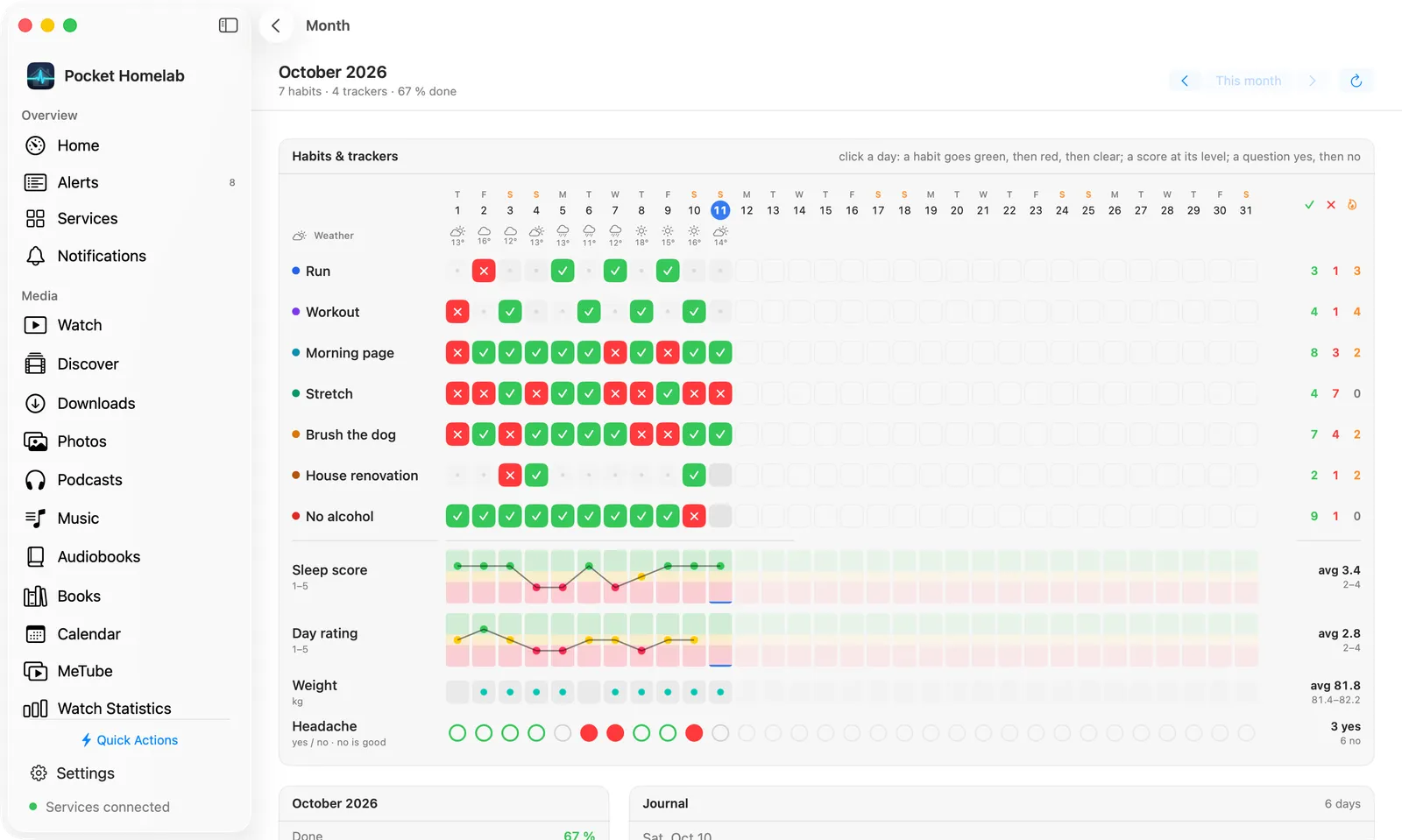Click the Journal panel heading

tap(666, 803)
